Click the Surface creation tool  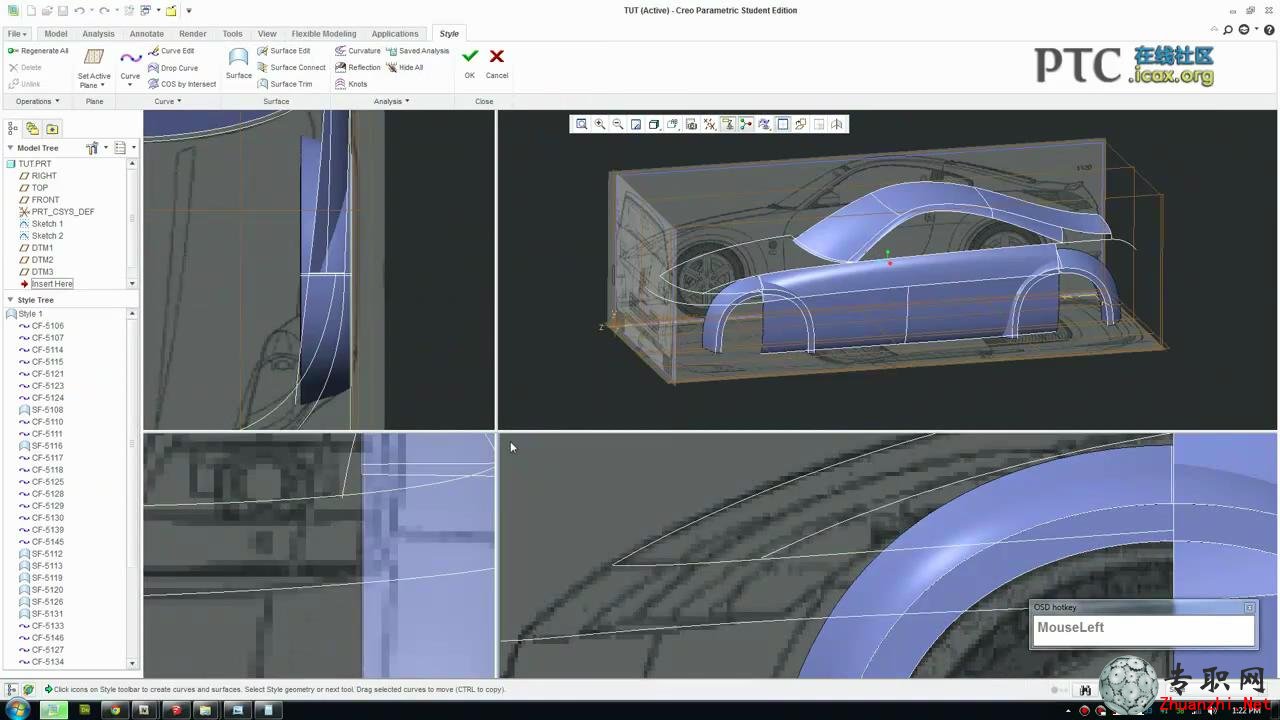click(238, 64)
